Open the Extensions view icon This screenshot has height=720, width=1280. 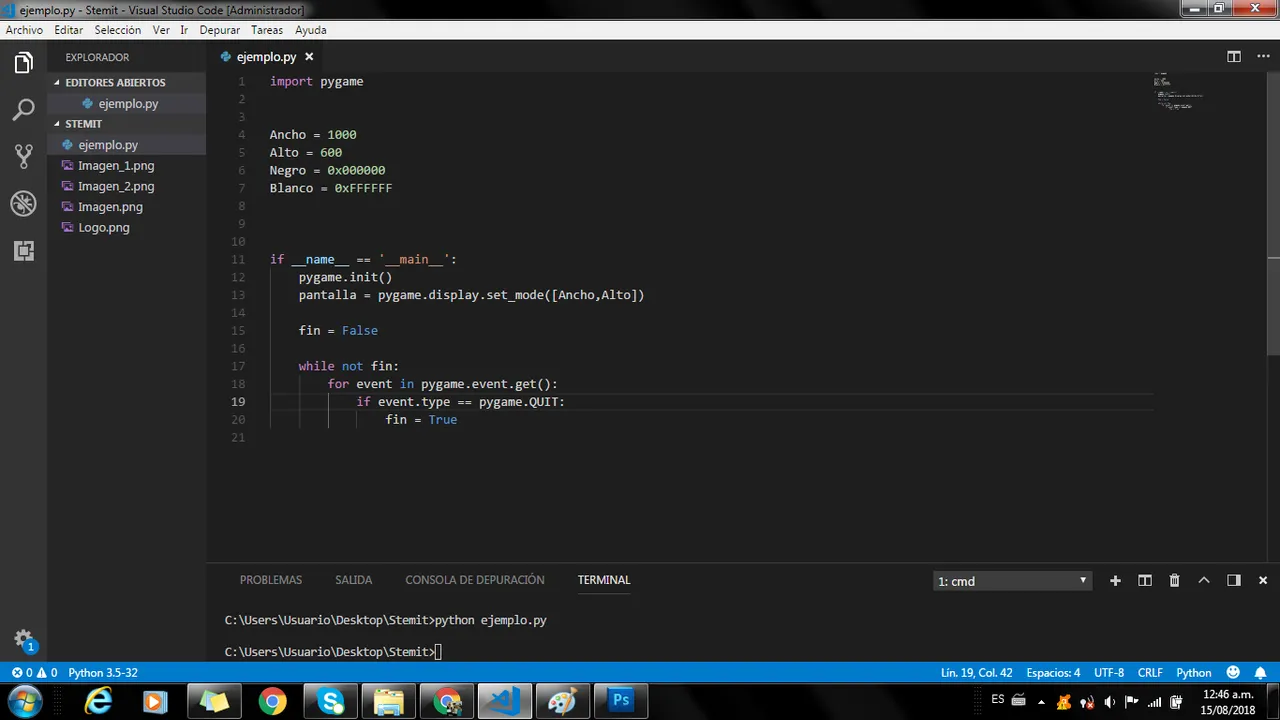24,251
